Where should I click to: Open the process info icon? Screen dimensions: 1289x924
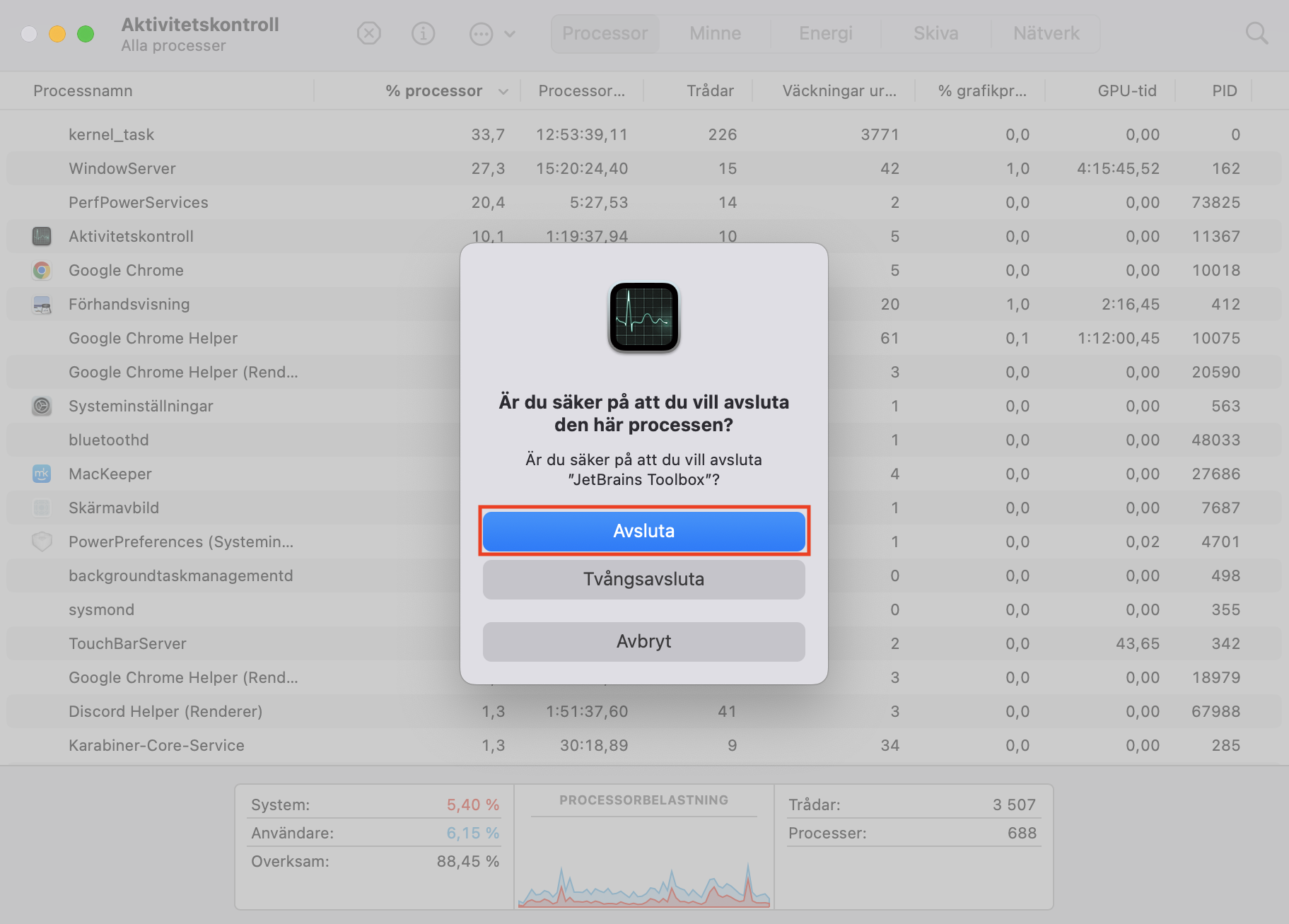[424, 33]
